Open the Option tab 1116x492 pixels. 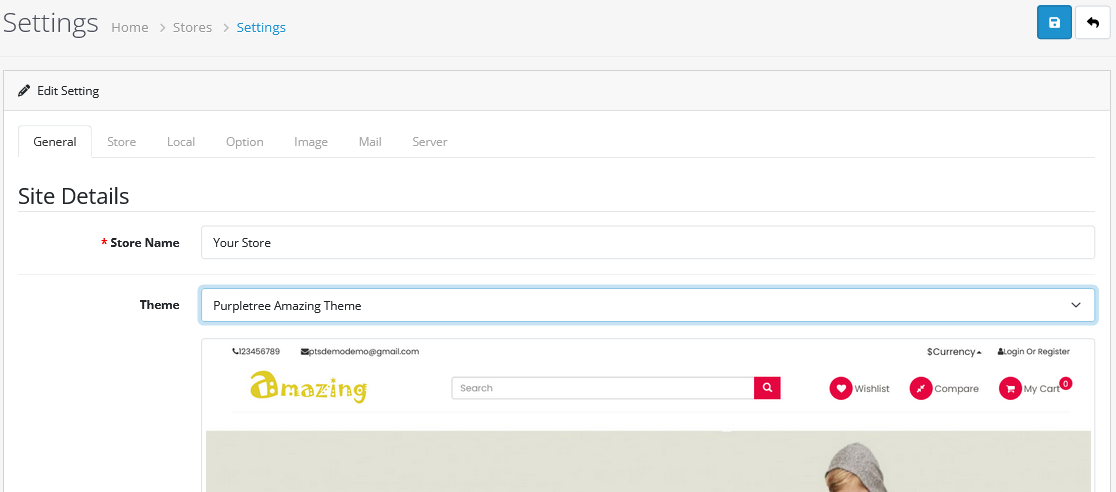pyautogui.click(x=245, y=142)
